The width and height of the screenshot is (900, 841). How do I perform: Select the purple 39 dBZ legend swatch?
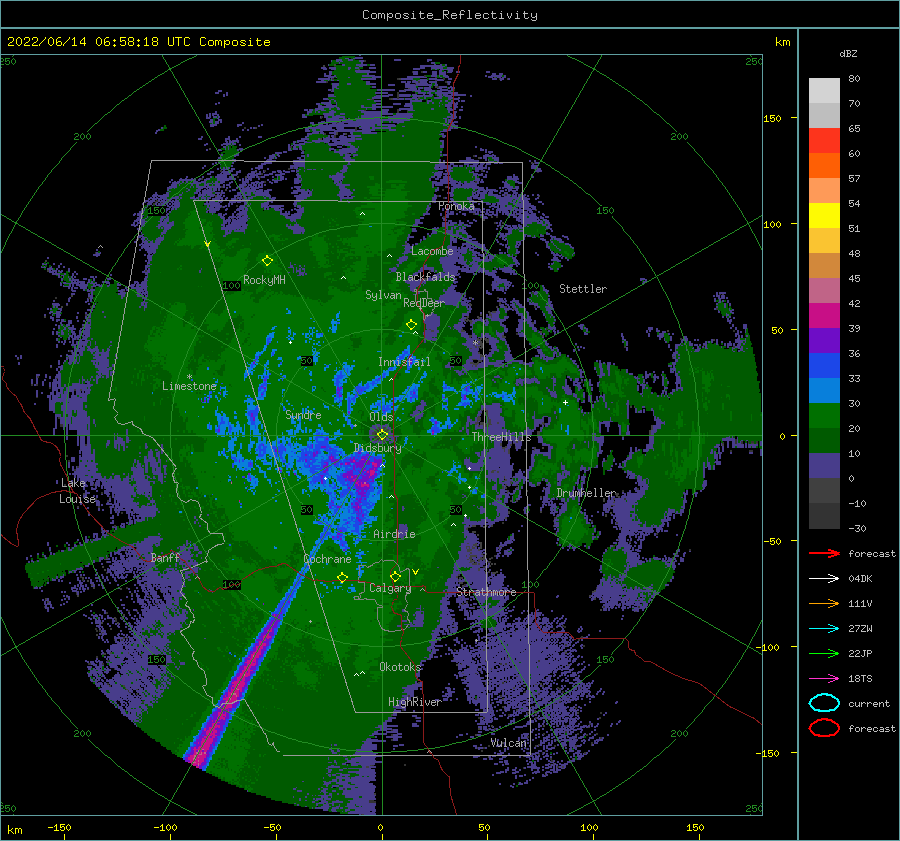824,340
